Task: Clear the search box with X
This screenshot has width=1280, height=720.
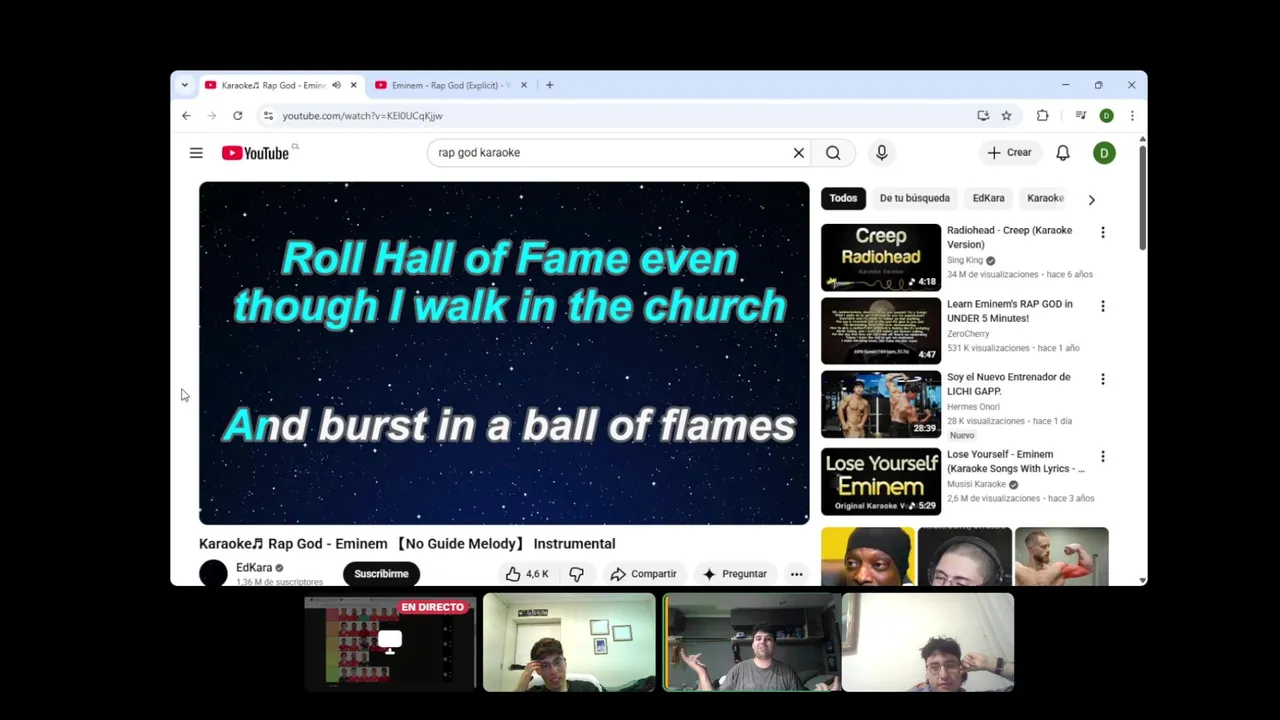Action: click(x=799, y=153)
